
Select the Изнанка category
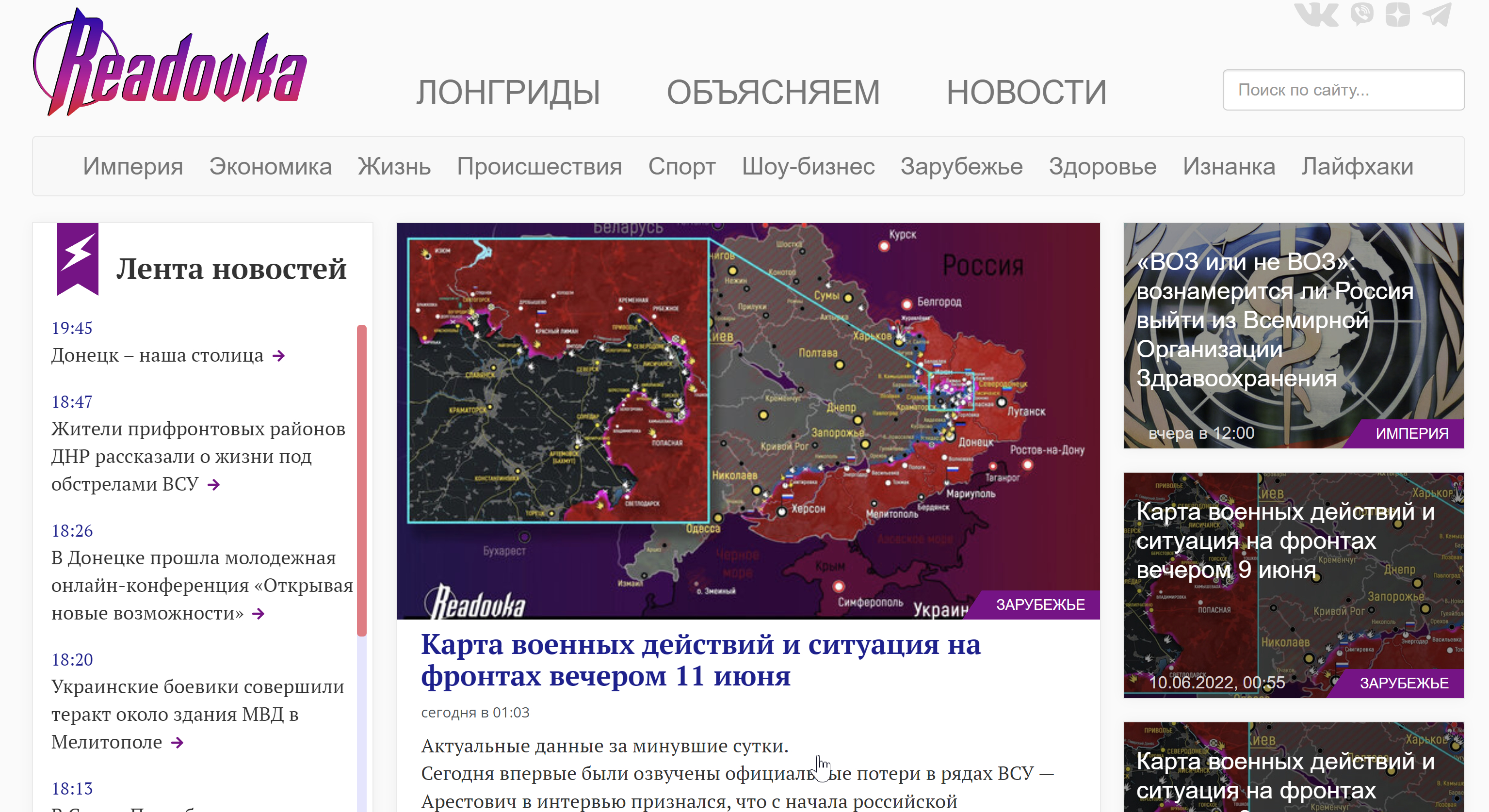1229,166
